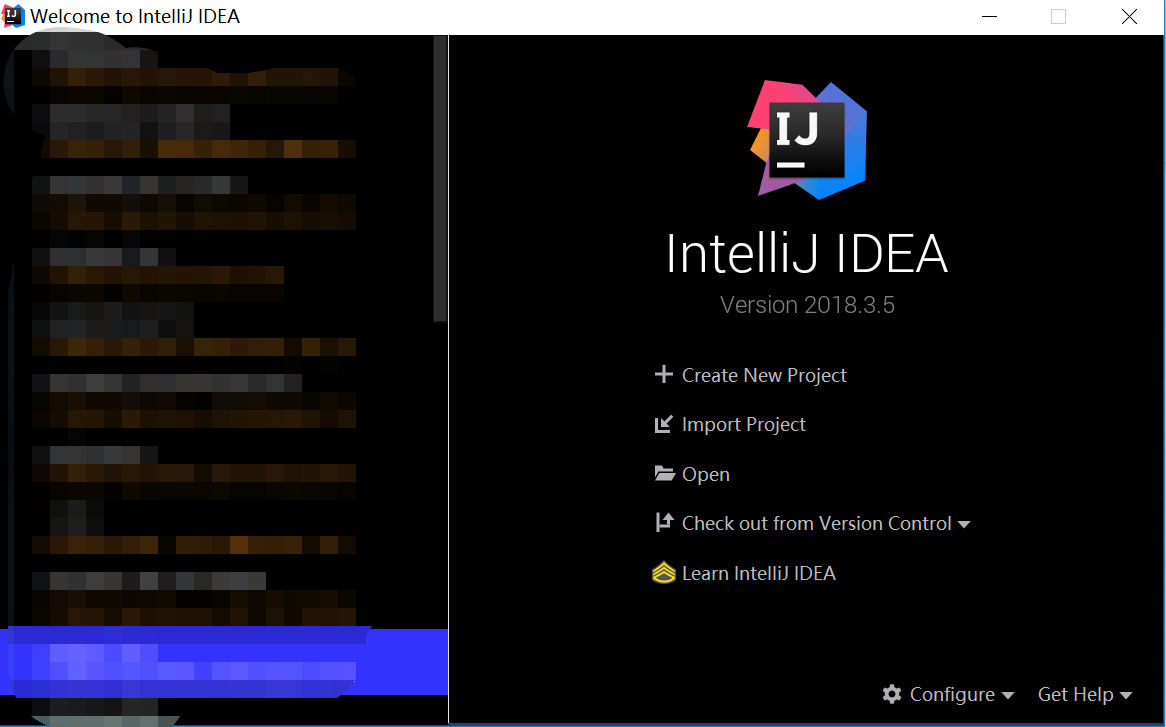Click the IntelliJ IDEA logo image
Screen dimensions: 1166x727
(x=808, y=140)
